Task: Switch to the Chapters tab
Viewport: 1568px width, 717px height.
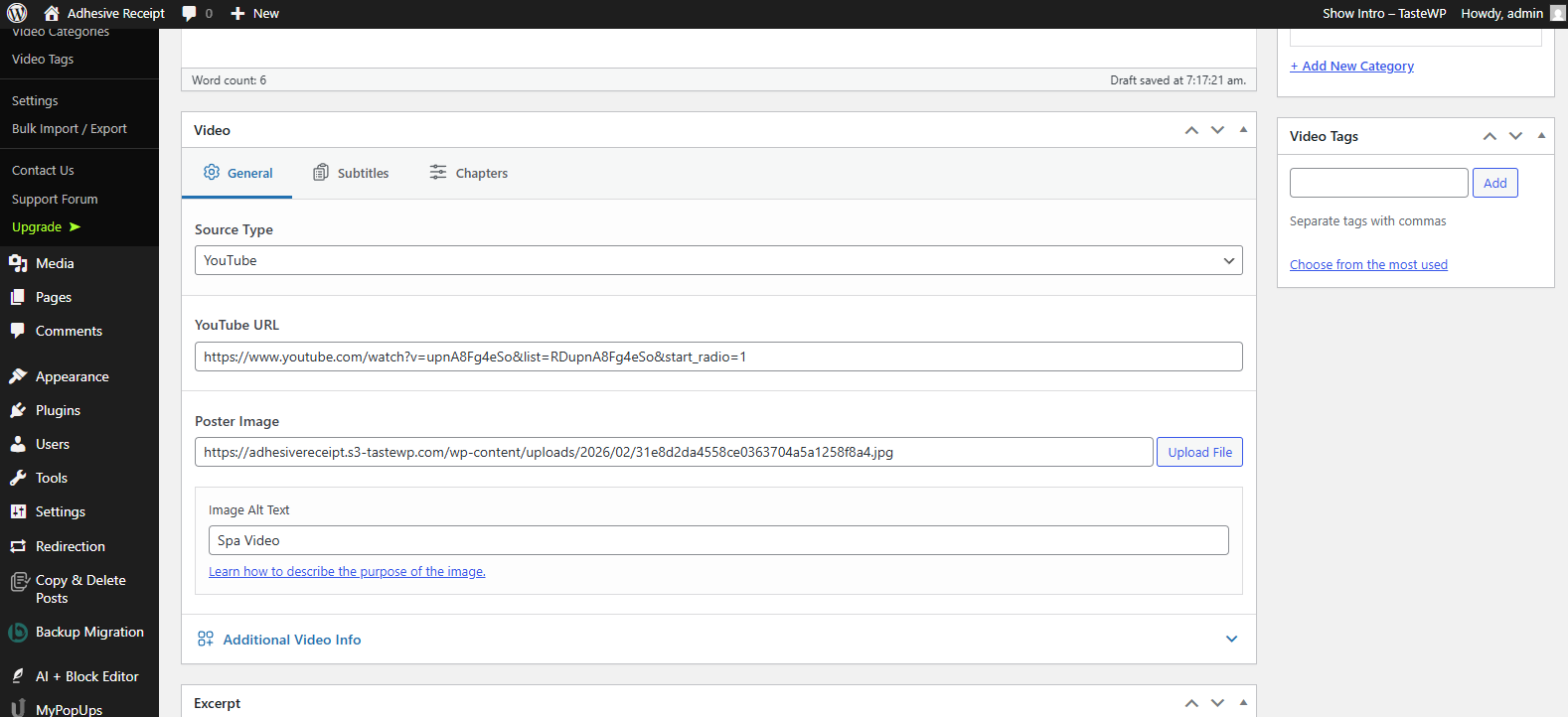Action: (468, 173)
